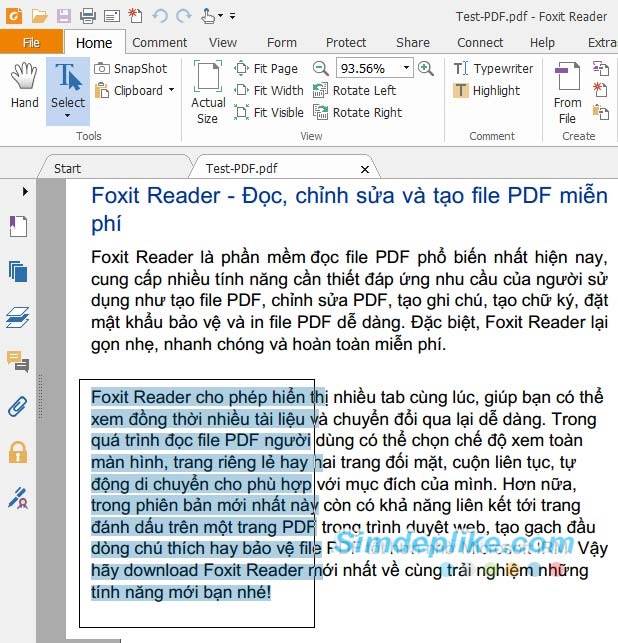
Task: Take a SnapShot of the page
Action: pyautogui.click(x=130, y=68)
